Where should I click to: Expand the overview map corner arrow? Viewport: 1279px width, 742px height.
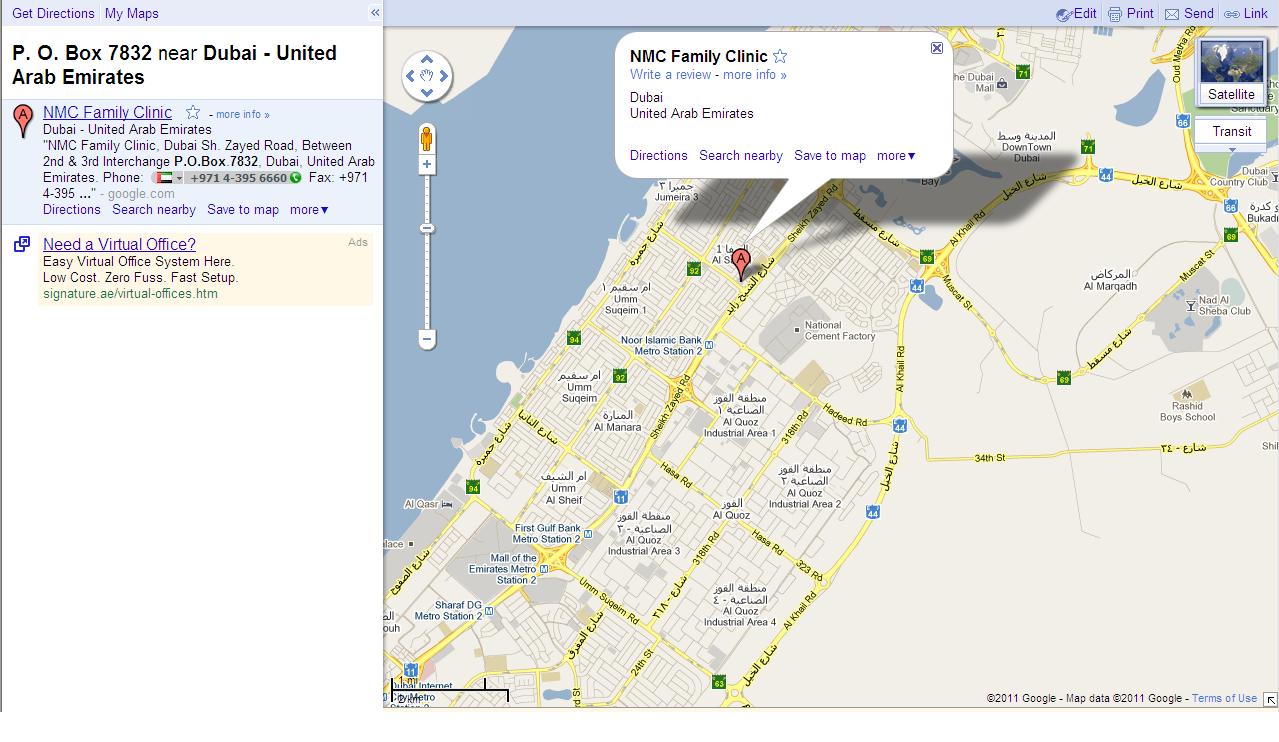(1270, 700)
